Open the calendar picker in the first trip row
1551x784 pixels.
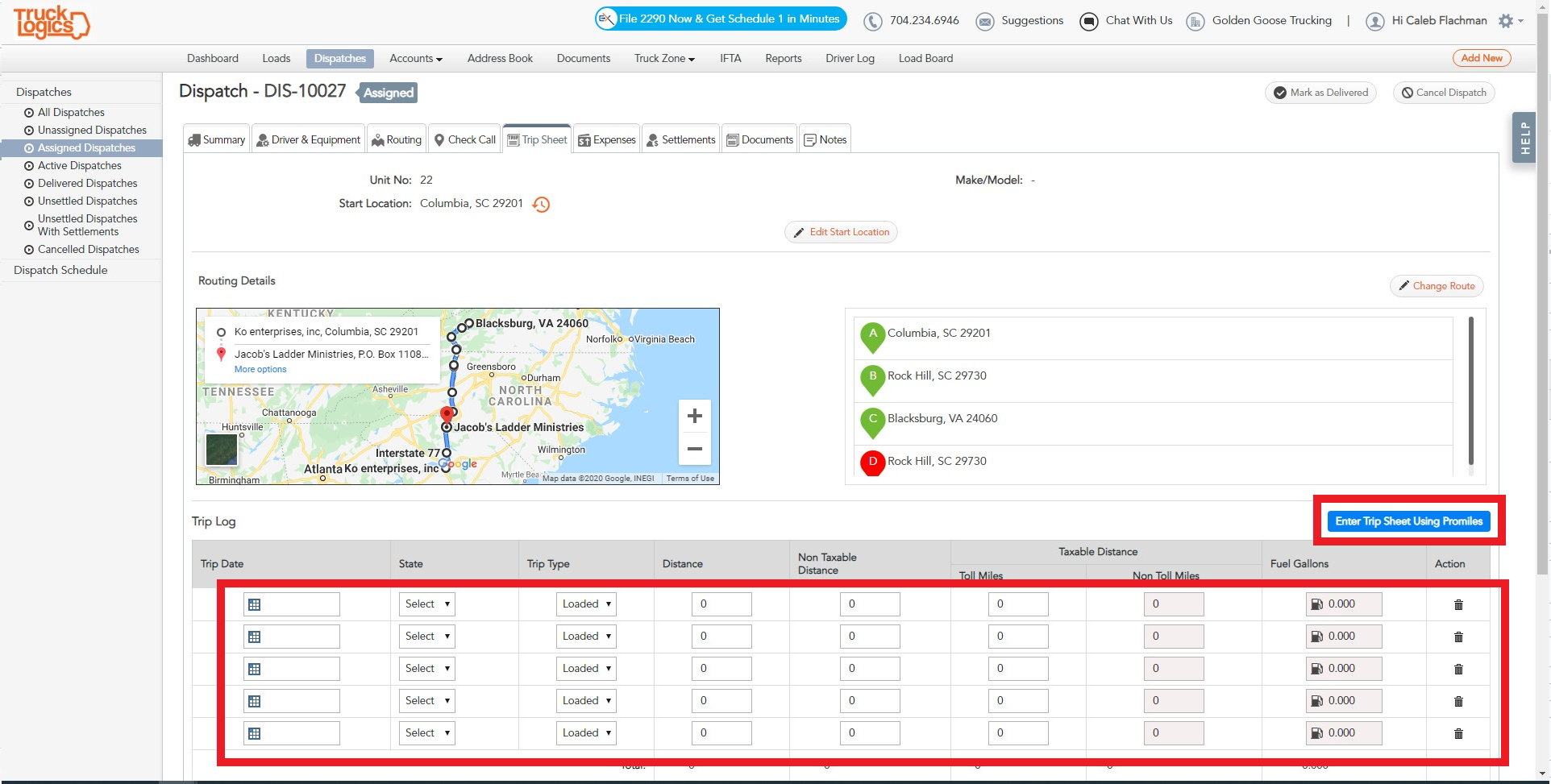pyautogui.click(x=253, y=604)
